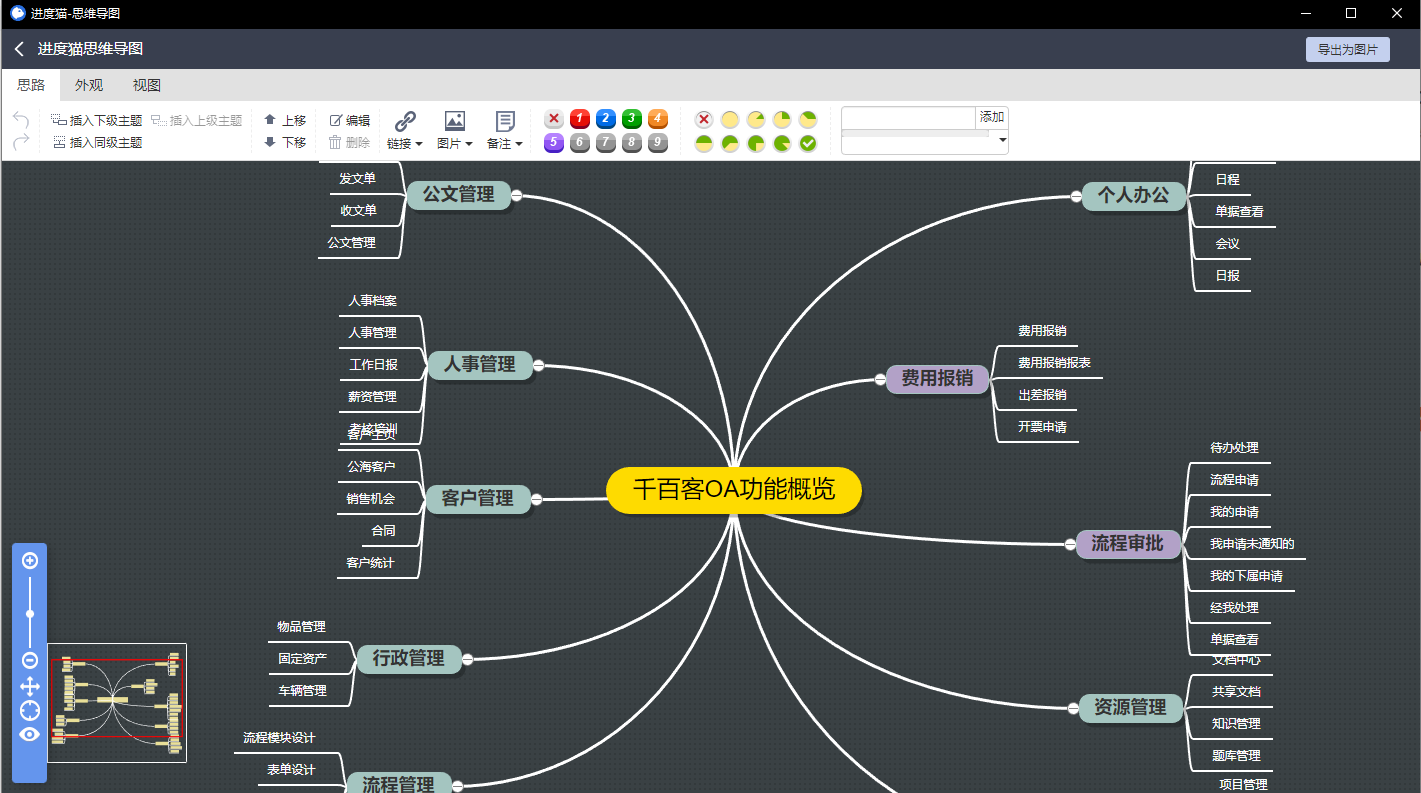Select the 销售机会 leaf node
This screenshot has height=793, width=1421.
click(x=371, y=499)
